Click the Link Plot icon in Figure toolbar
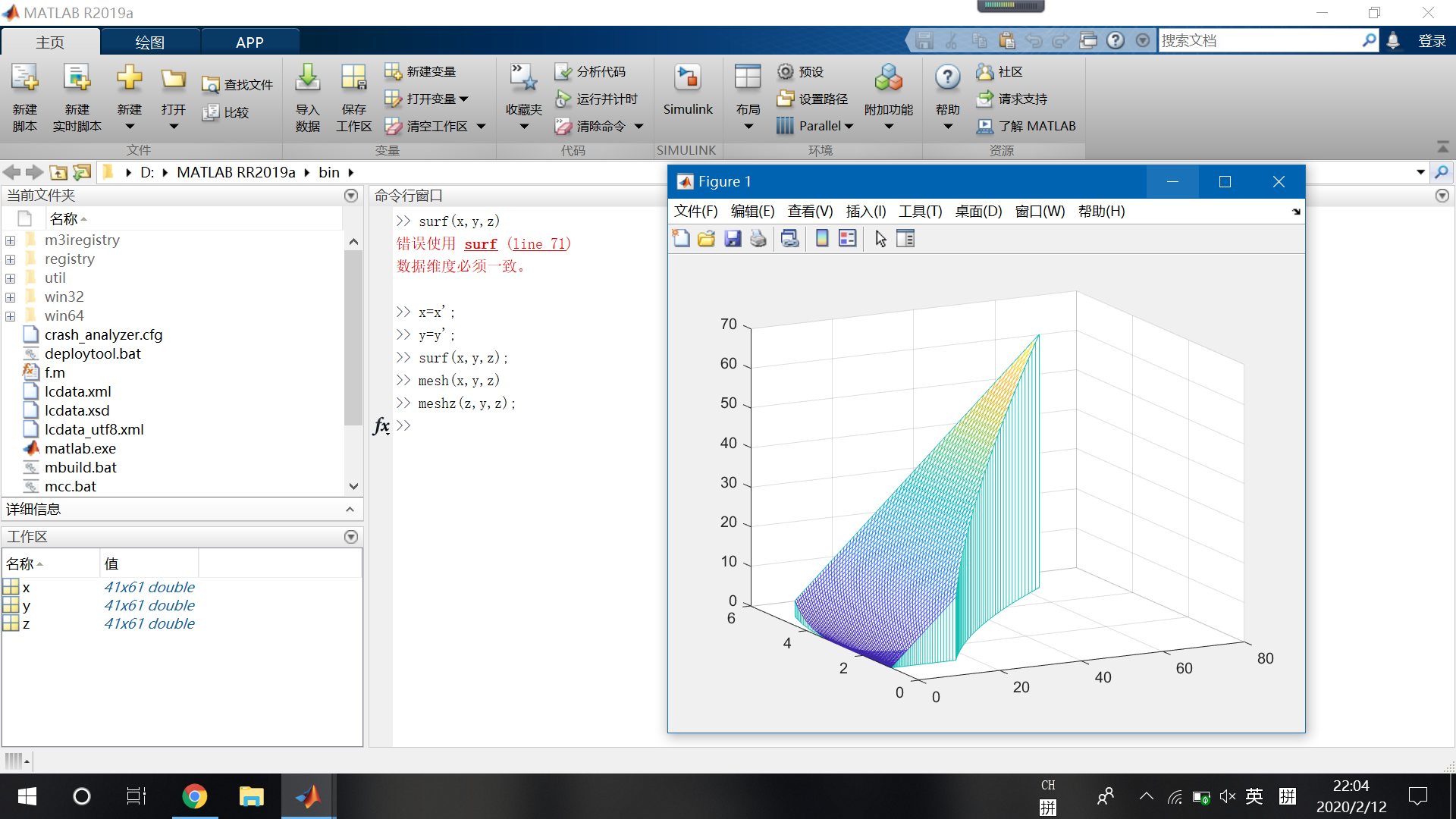The width and height of the screenshot is (1456, 819). tap(789, 239)
